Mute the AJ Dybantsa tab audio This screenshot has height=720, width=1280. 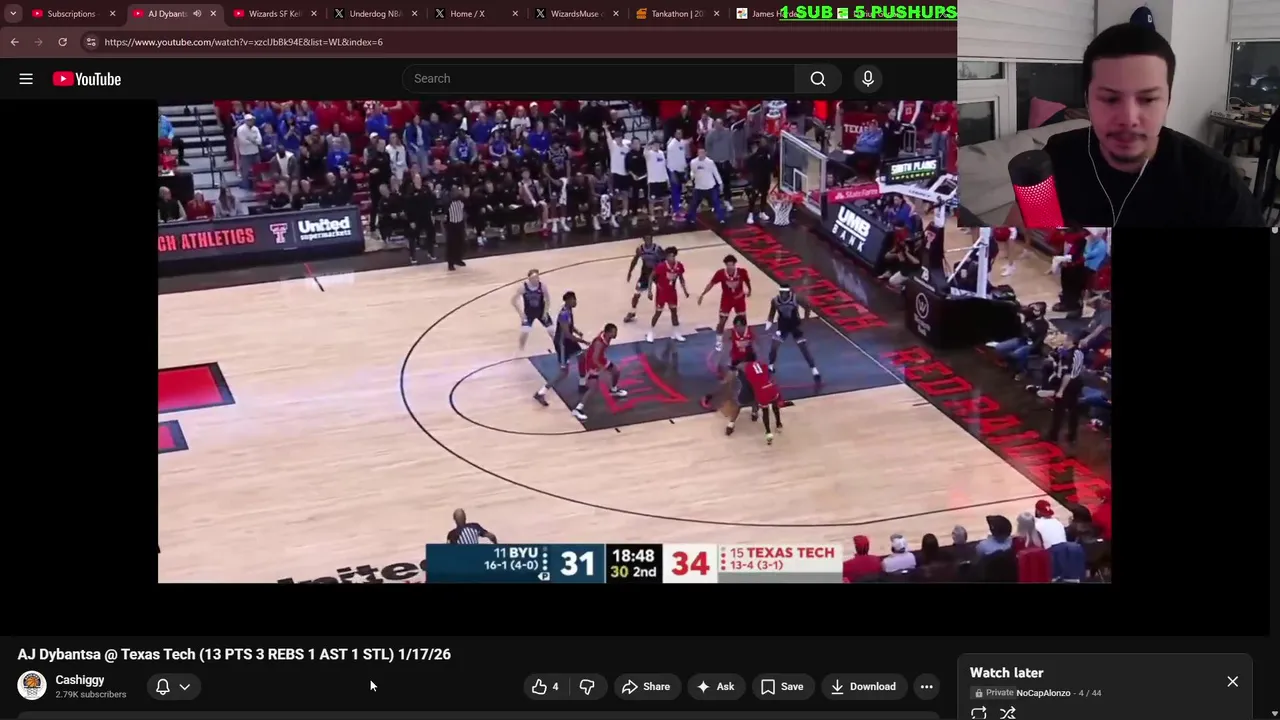197,14
